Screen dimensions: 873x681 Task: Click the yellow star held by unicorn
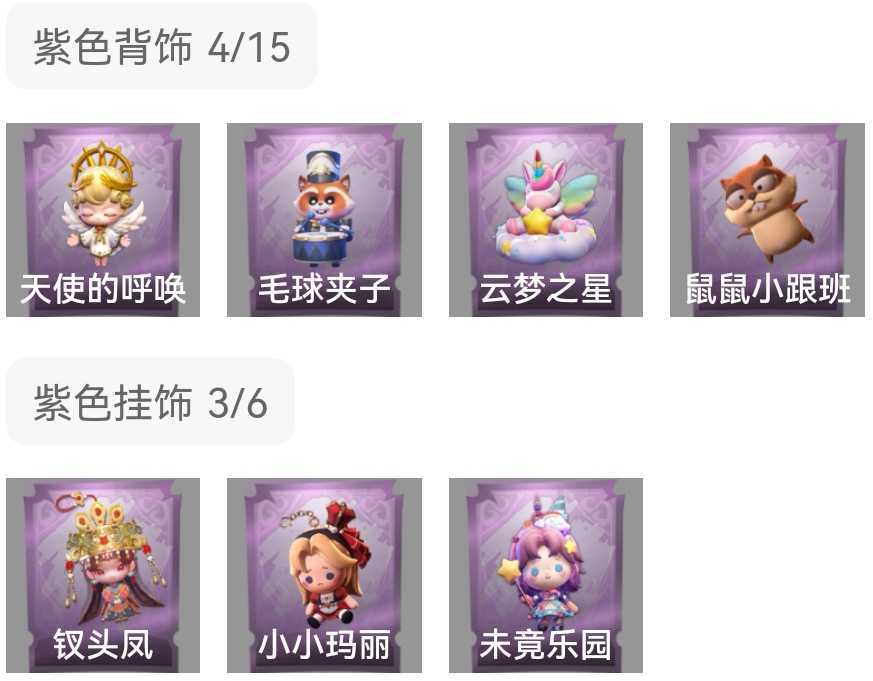(536, 221)
